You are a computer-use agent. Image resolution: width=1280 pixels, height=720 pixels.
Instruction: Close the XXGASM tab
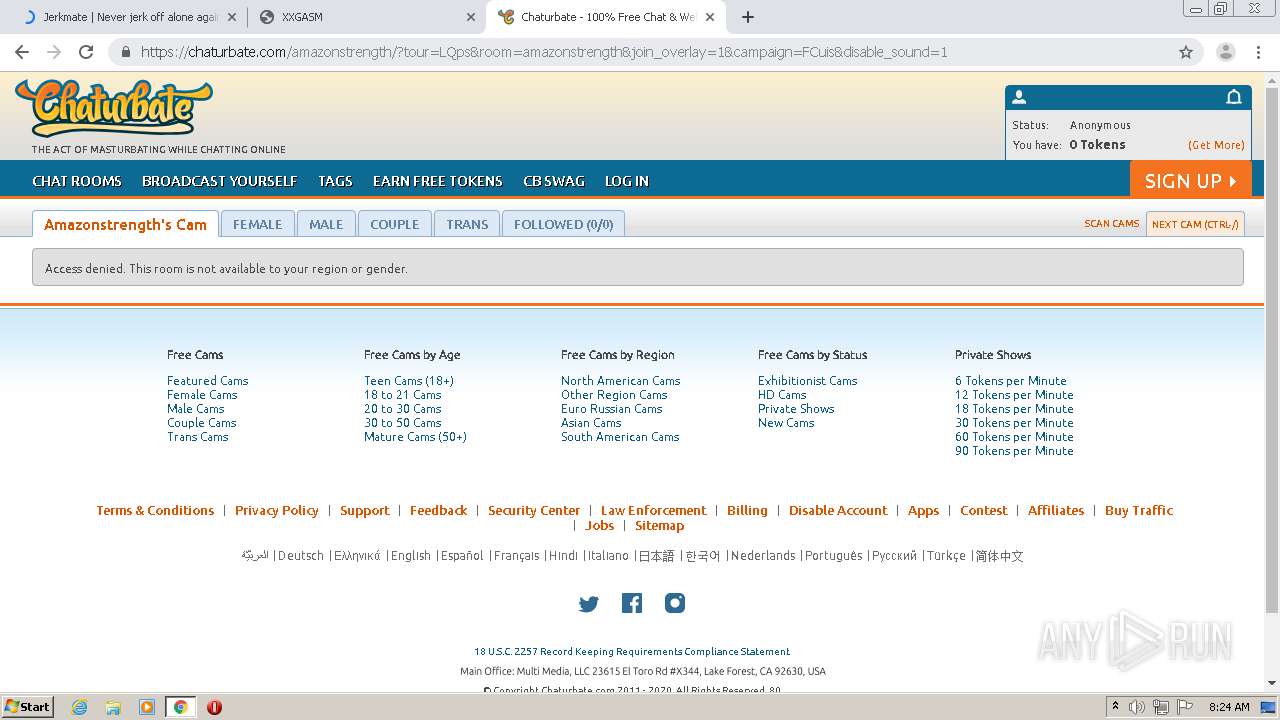pos(471,17)
